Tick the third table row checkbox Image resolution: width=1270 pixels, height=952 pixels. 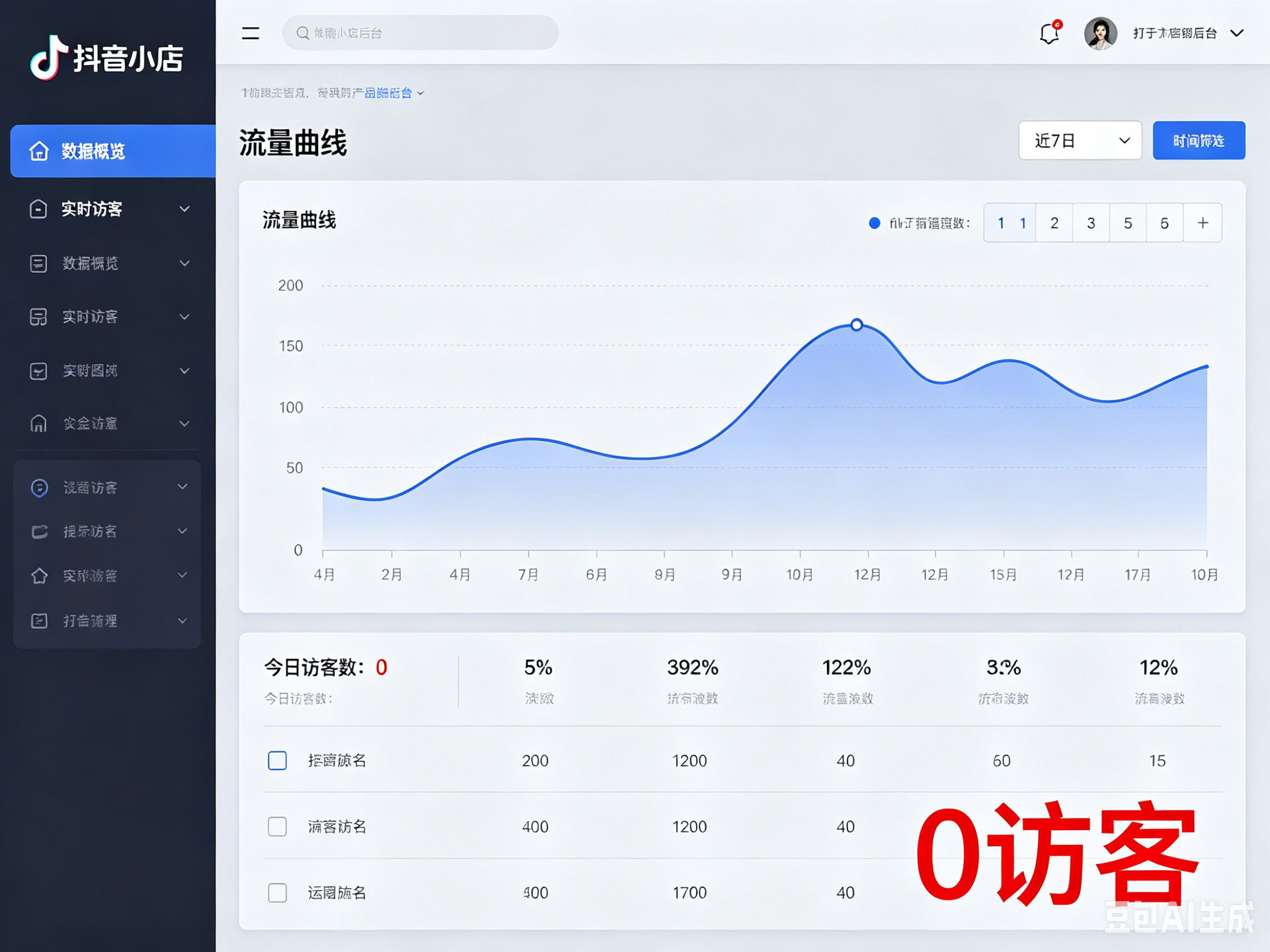(x=277, y=892)
